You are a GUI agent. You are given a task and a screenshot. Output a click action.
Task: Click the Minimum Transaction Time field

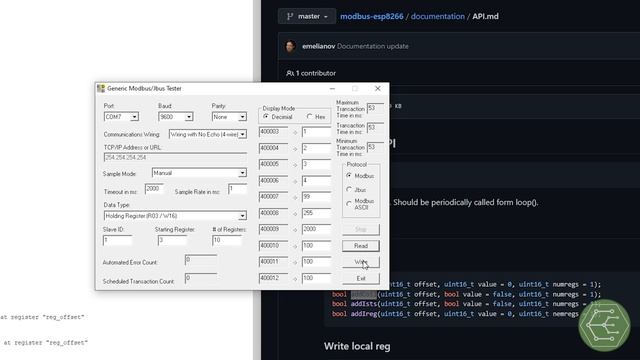pos(375,147)
